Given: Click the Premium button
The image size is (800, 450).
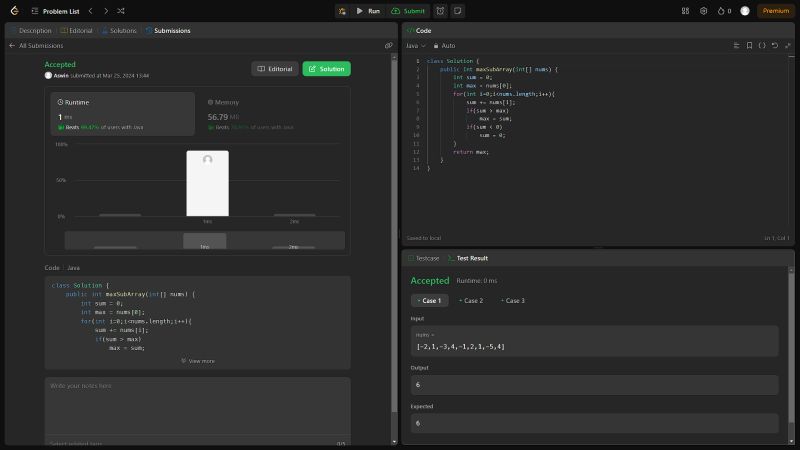Looking at the screenshot, I should click(776, 11).
